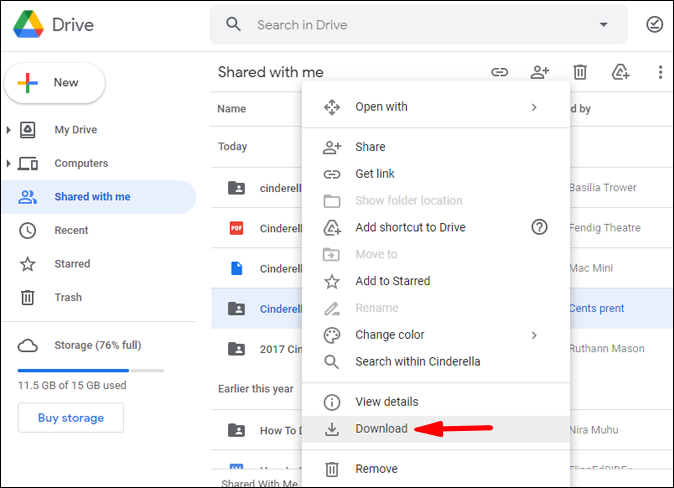Expand the My Drive tree arrow

click(9, 130)
